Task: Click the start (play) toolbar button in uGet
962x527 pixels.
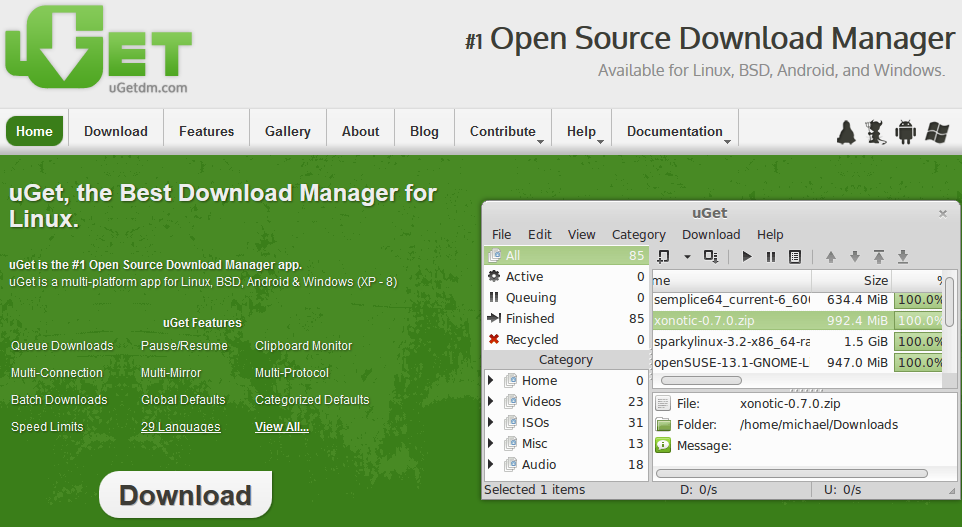Action: 747,256
